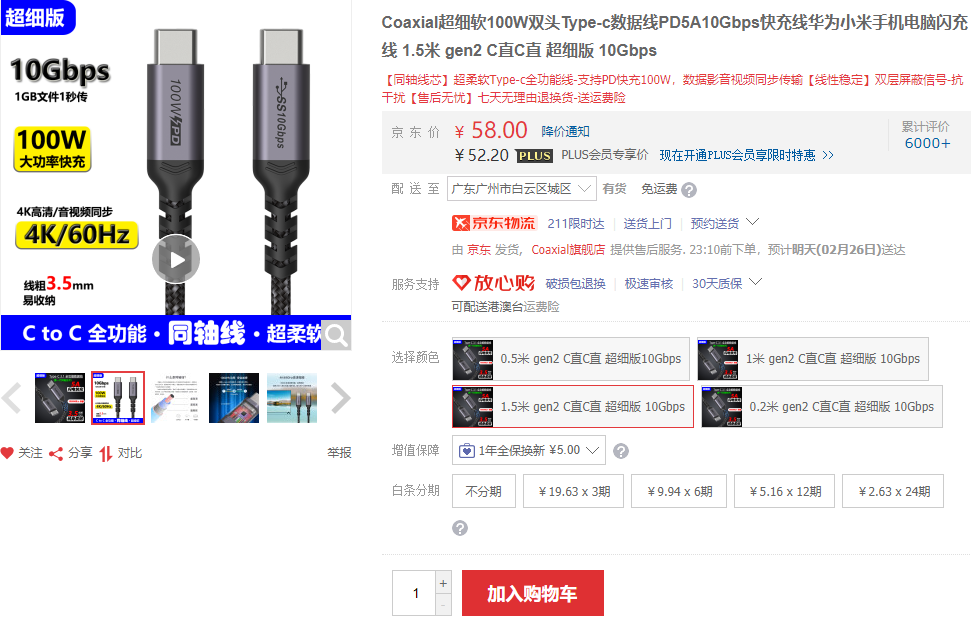Click the heart 关注 icon
This screenshot has height=619, width=971.
(7, 453)
